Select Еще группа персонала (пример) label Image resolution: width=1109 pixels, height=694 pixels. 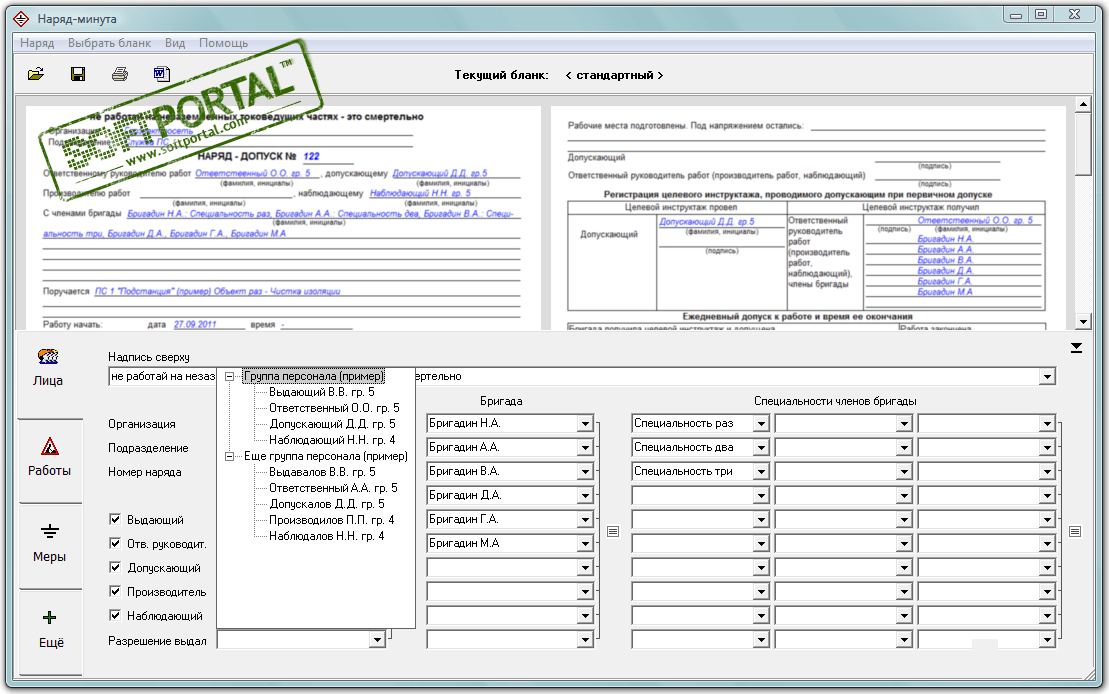coord(326,456)
